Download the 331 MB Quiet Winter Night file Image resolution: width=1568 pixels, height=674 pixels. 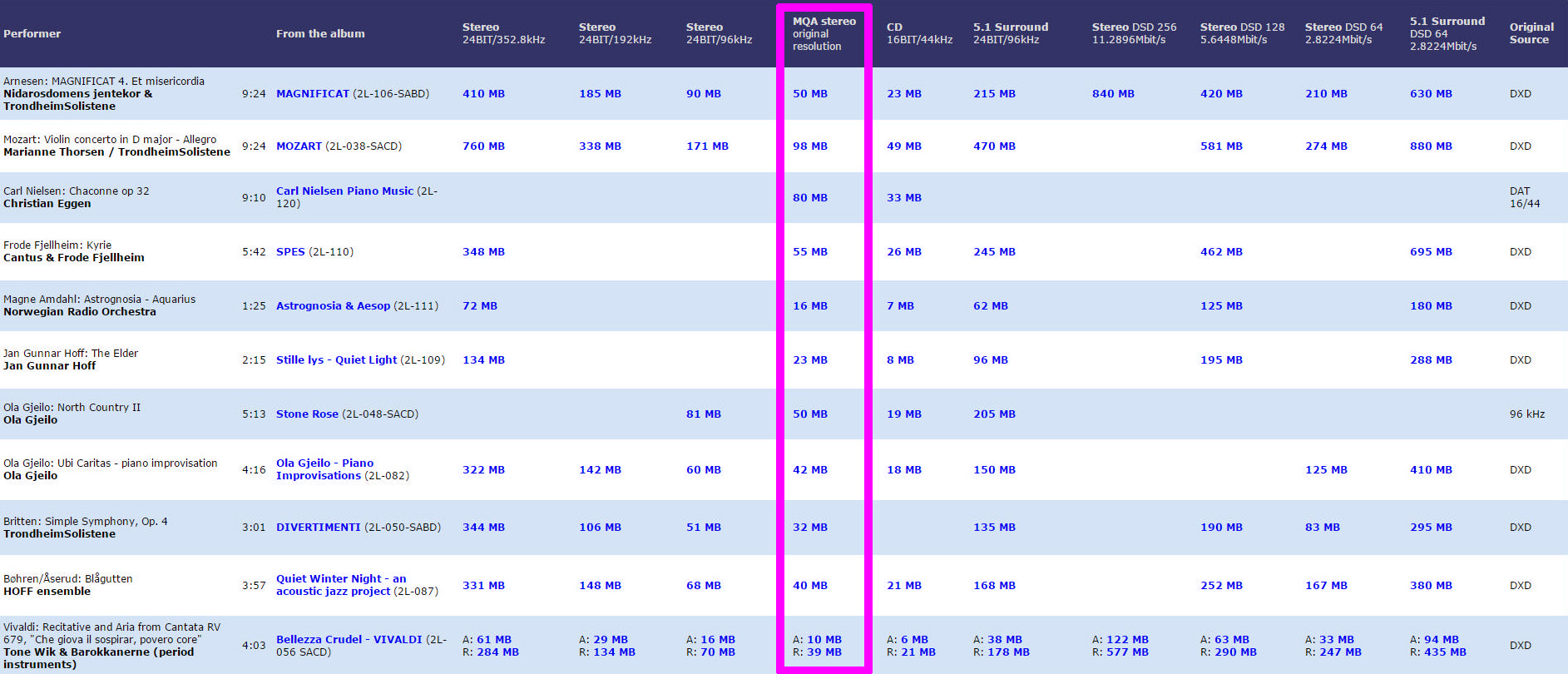click(483, 586)
